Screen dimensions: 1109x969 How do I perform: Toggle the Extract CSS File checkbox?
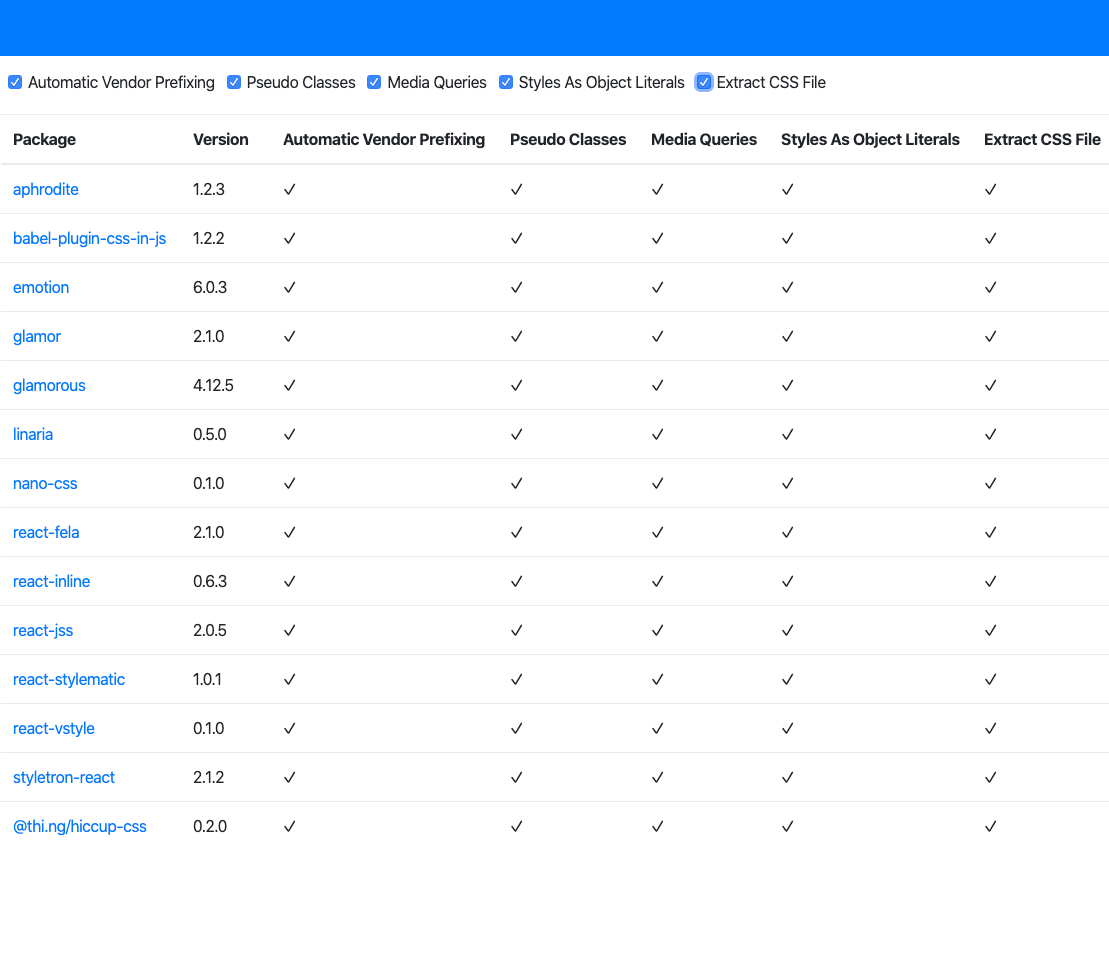[704, 82]
